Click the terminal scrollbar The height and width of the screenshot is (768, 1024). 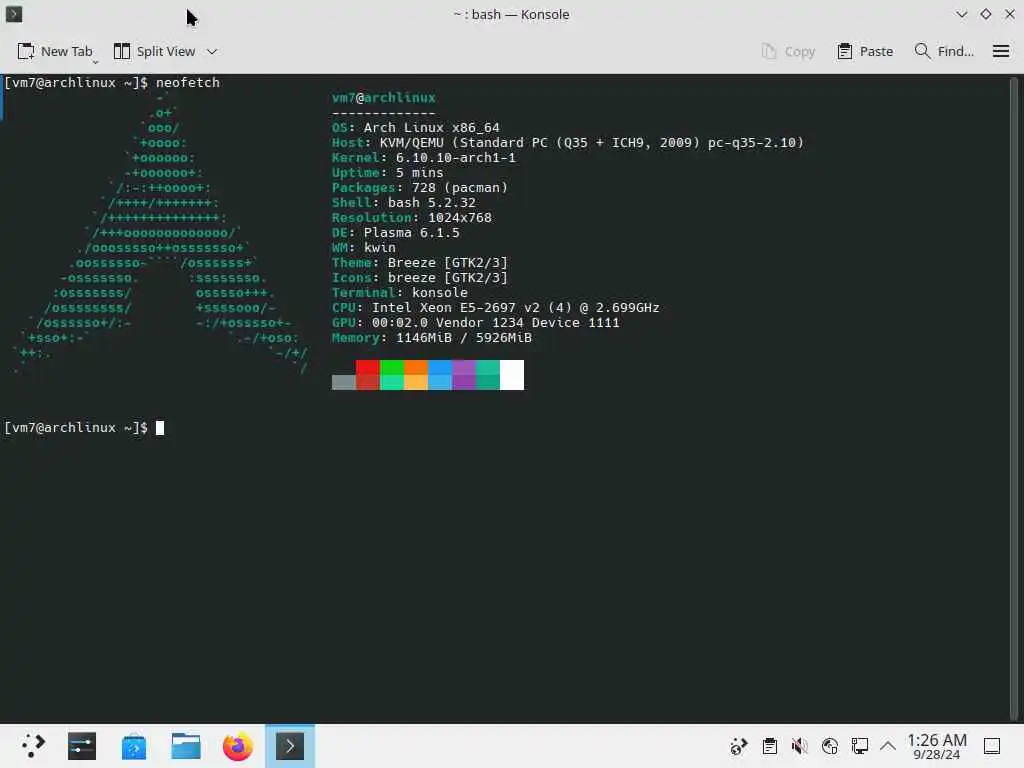(1014, 398)
